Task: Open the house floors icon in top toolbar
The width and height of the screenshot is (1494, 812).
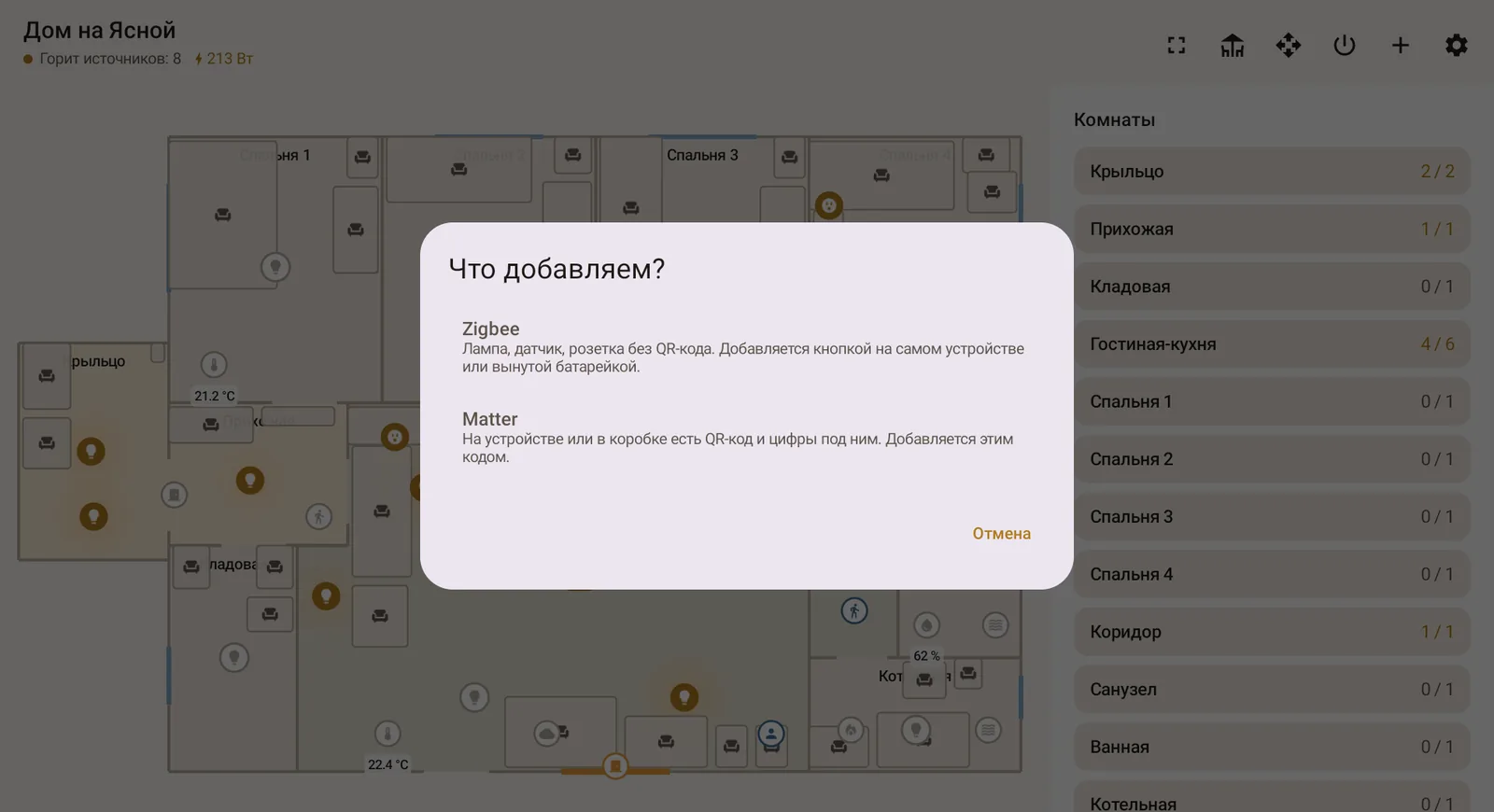Action: click(1233, 45)
